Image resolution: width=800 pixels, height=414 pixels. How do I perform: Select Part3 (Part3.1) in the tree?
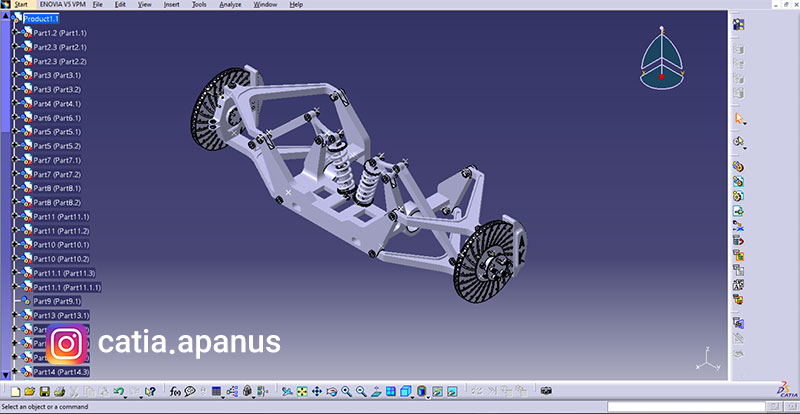point(57,76)
